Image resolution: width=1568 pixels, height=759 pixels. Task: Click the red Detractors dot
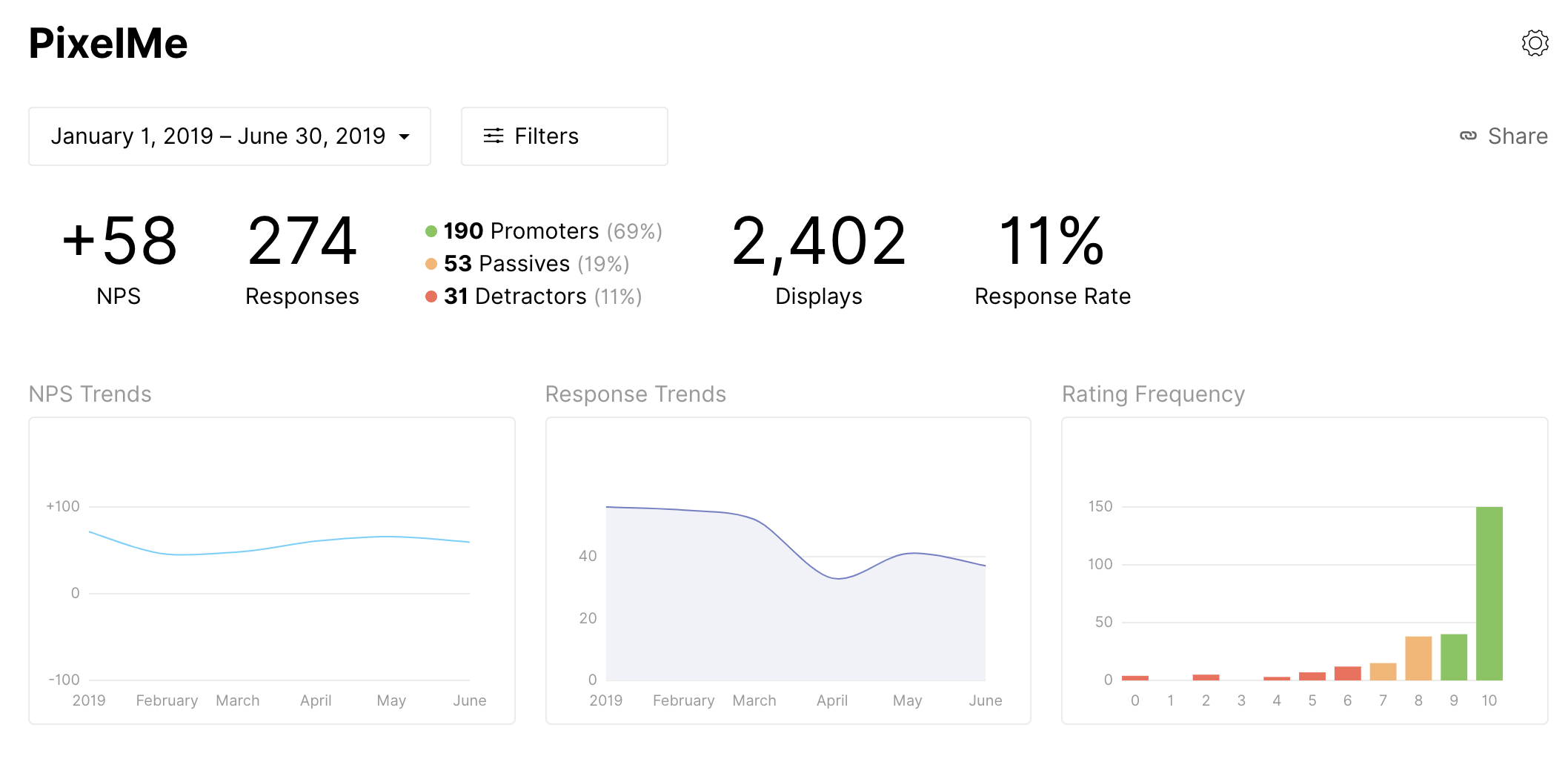[431, 296]
